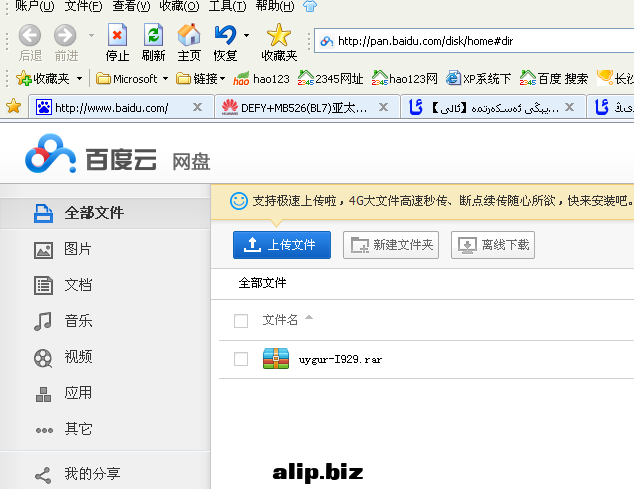The height and width of the screenshot is (489, 634).
Task: Tick the select-all checkbox in file header
Action: point(240,321)
